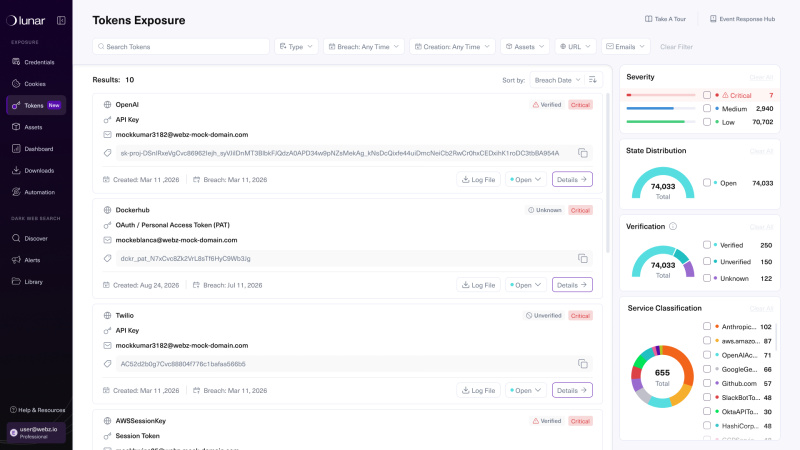Viewport: 800px width, 450px height.
Task: Click the Credentials sidebar icon
Action: click(16, 62)
